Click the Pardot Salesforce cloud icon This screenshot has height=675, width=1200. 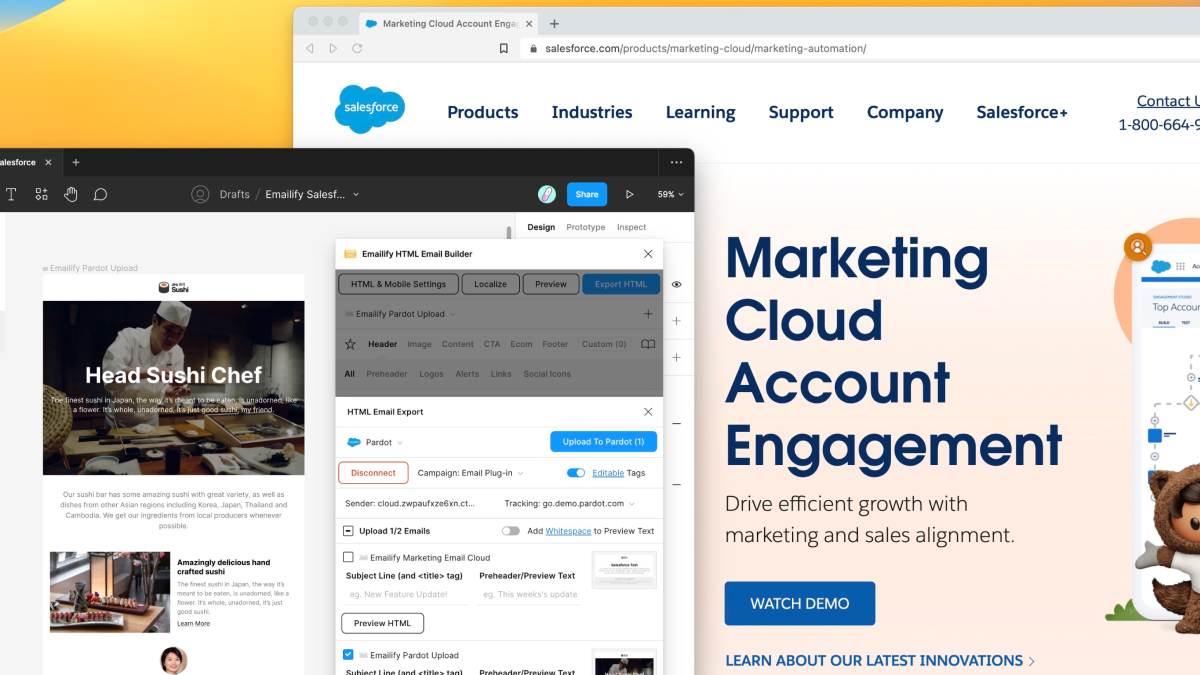point(353,442)
